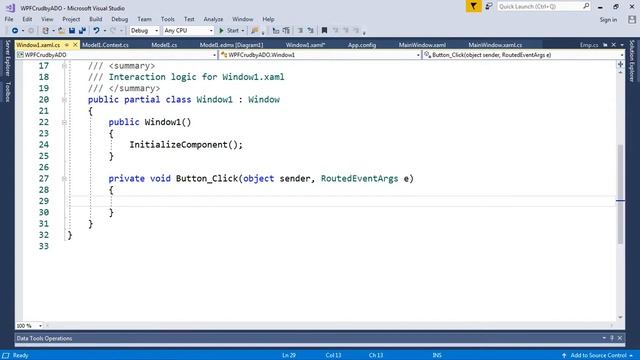
Task: Open the Edit menu
Action: (27, 19)
